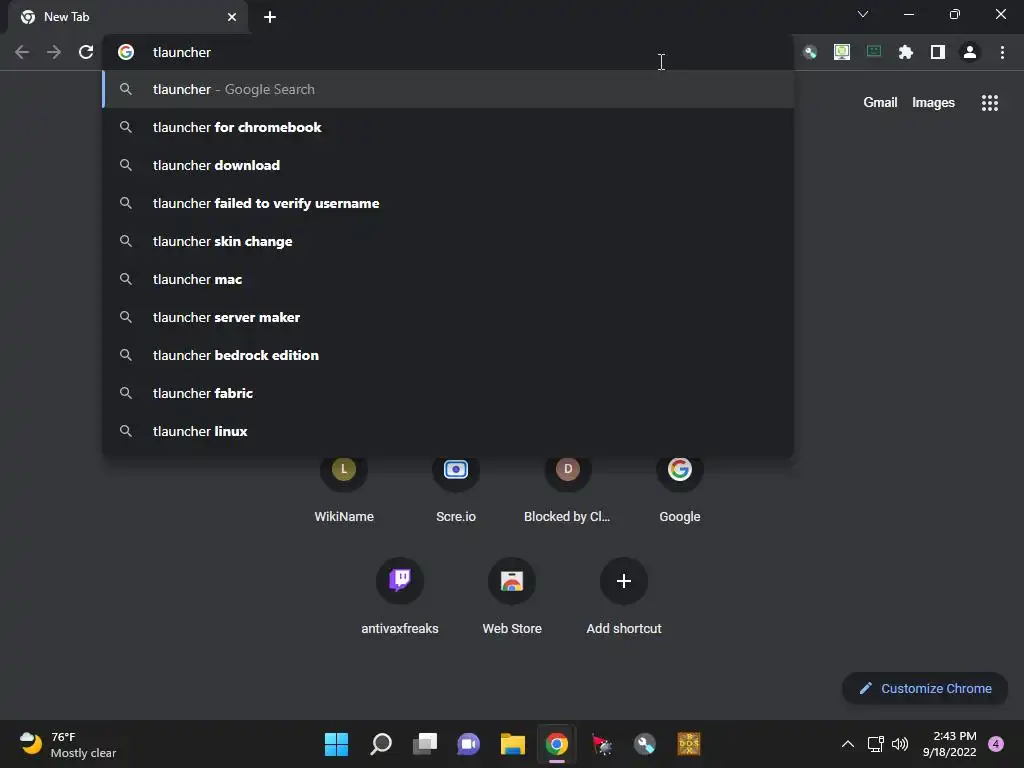Open the clock showing 2:43 PM
Viewport: 1024px width, 768px height.
point(950,744)
